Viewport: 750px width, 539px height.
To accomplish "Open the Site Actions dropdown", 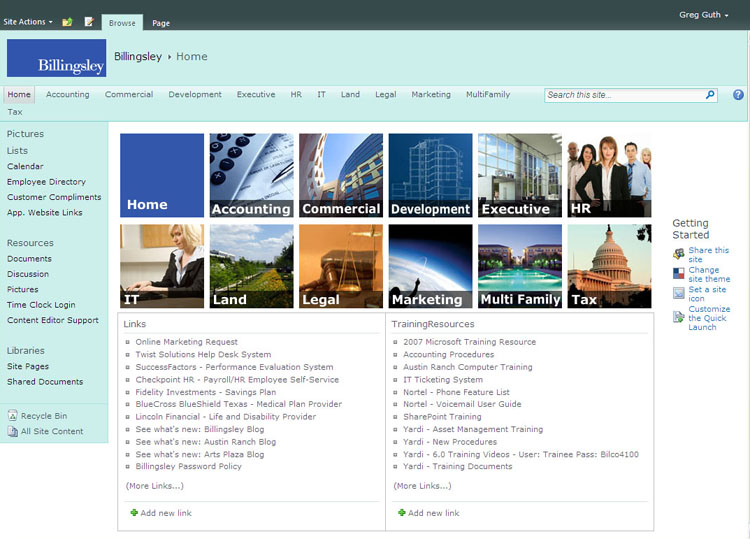I will (x=28, y=21).
